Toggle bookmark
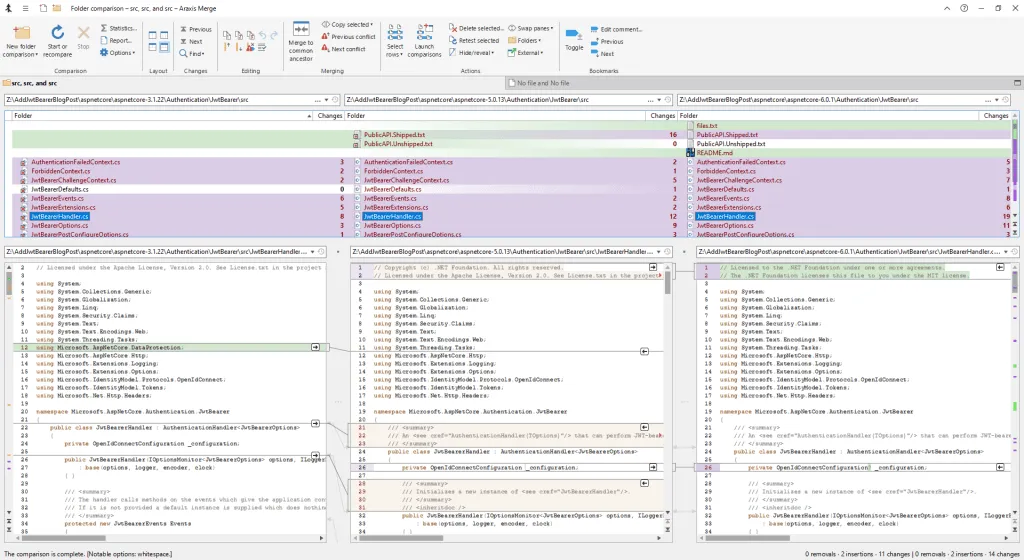 coord(574,39)
